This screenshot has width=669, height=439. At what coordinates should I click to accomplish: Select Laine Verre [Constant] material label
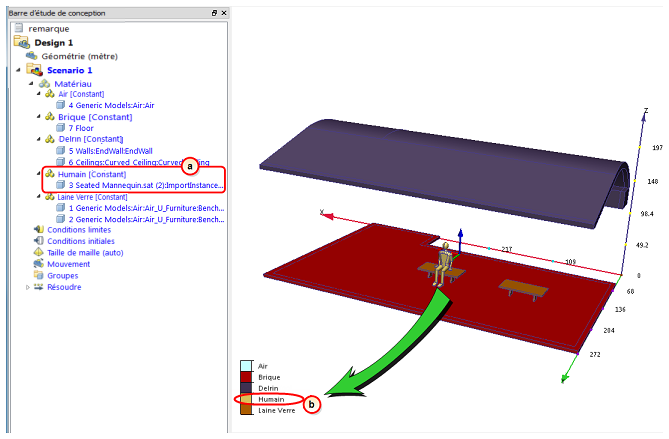(x=92, y=197)
